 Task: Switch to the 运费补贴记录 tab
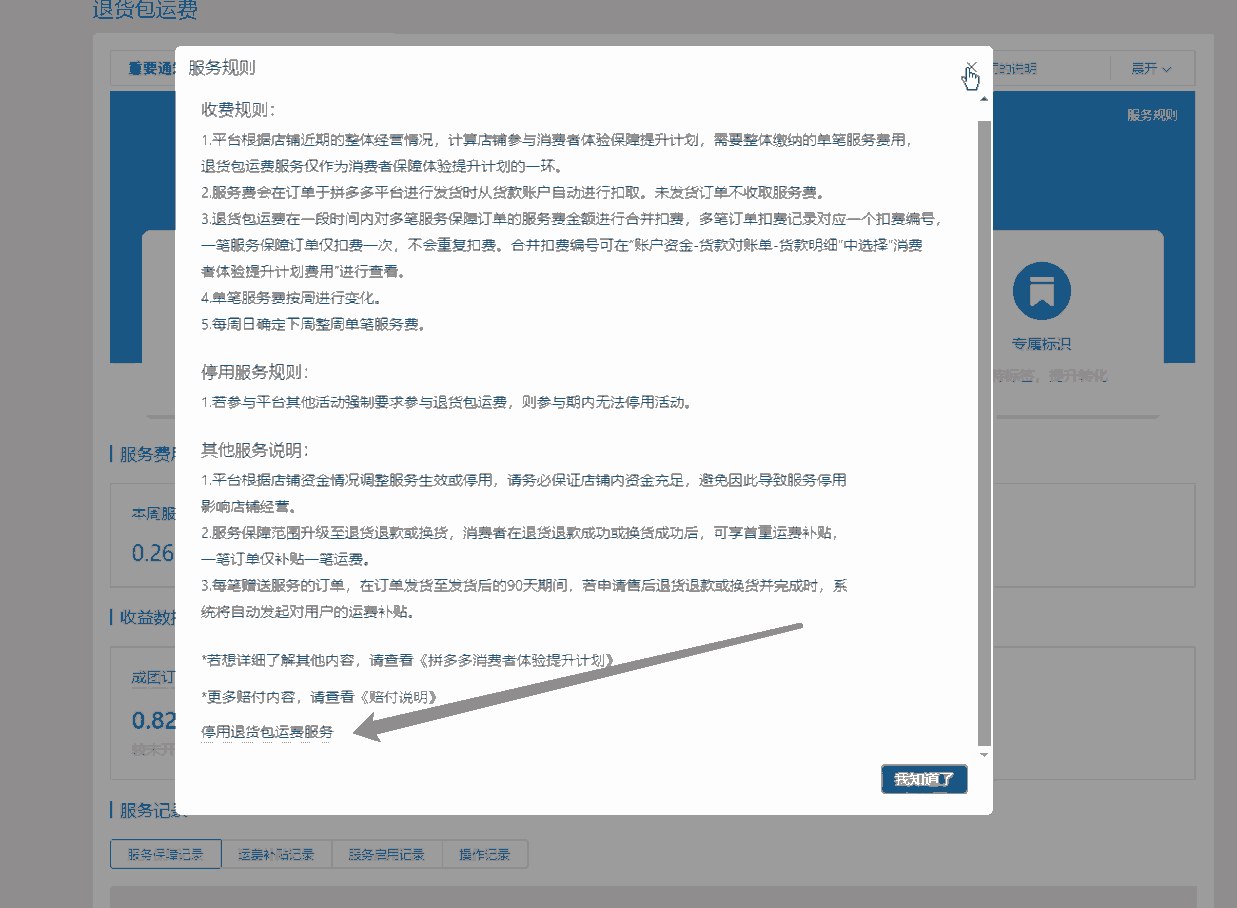[276, 855]
